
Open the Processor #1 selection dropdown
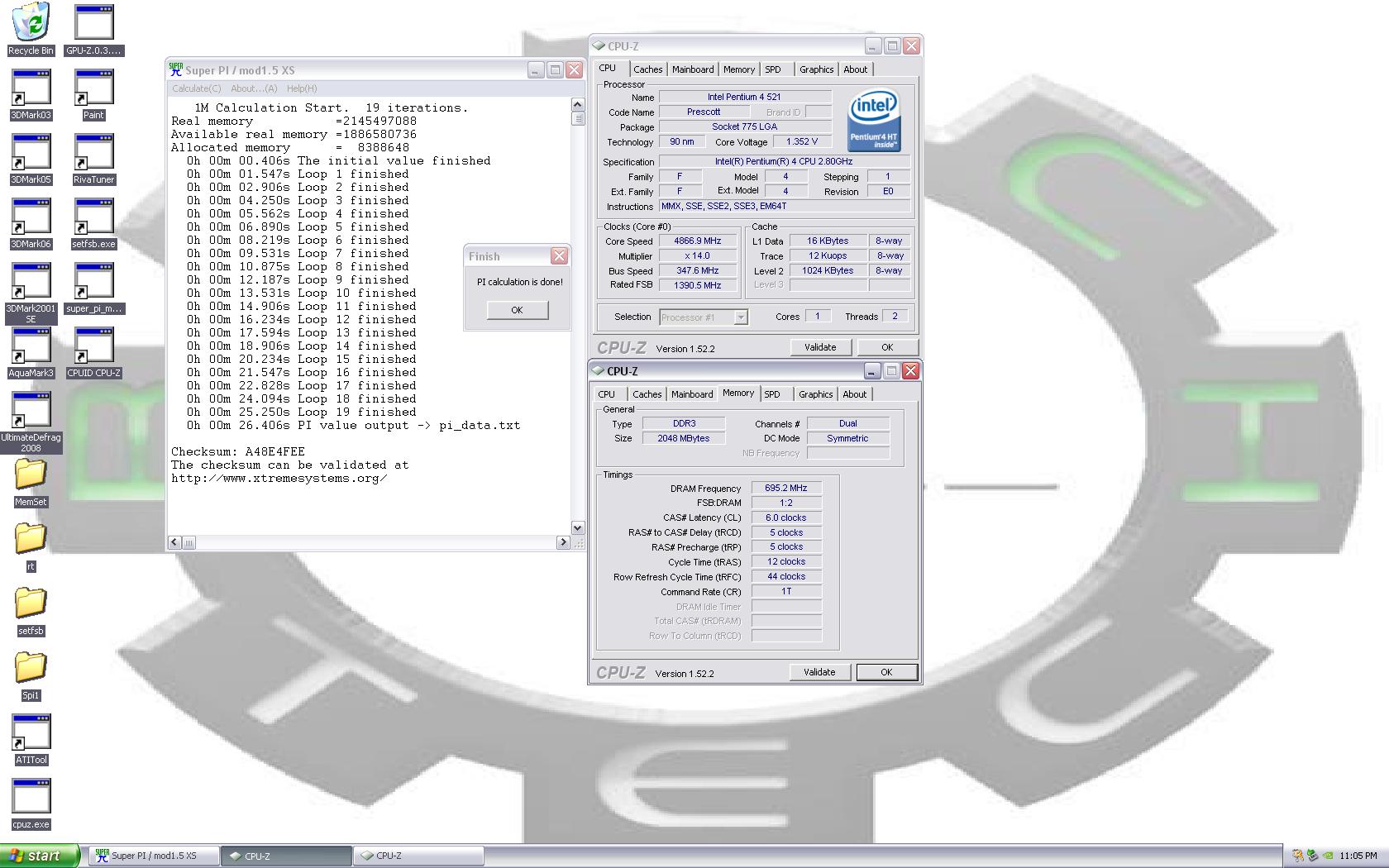coord(704,317)
